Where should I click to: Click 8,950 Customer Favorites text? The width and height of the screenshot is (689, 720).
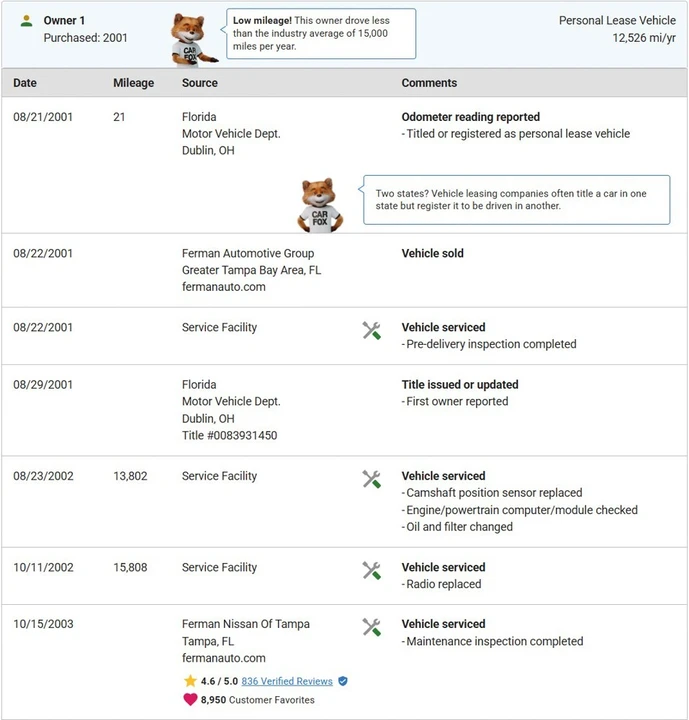pos(258,700)
